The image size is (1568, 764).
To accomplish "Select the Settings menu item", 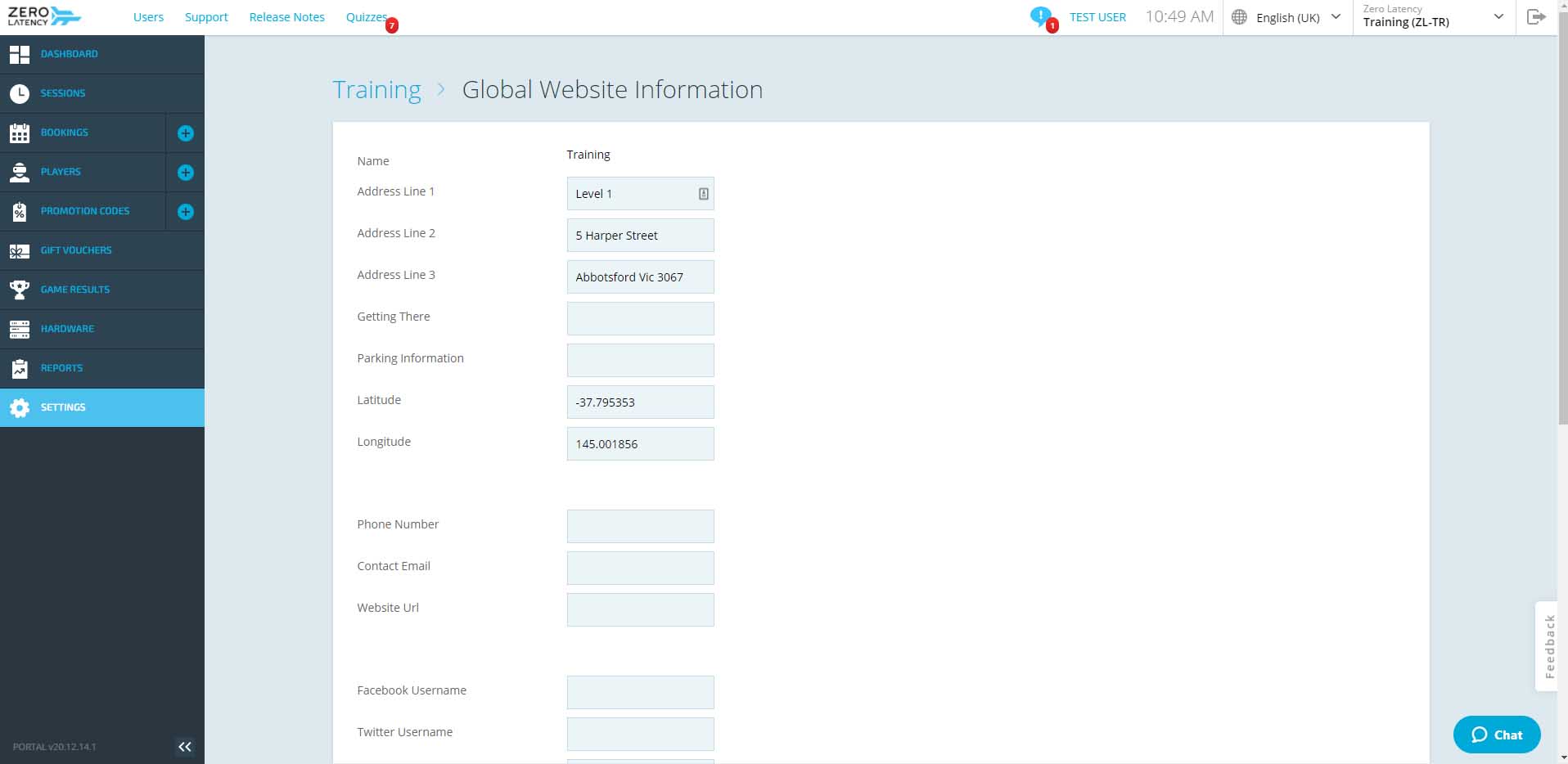I will point(102,407).
